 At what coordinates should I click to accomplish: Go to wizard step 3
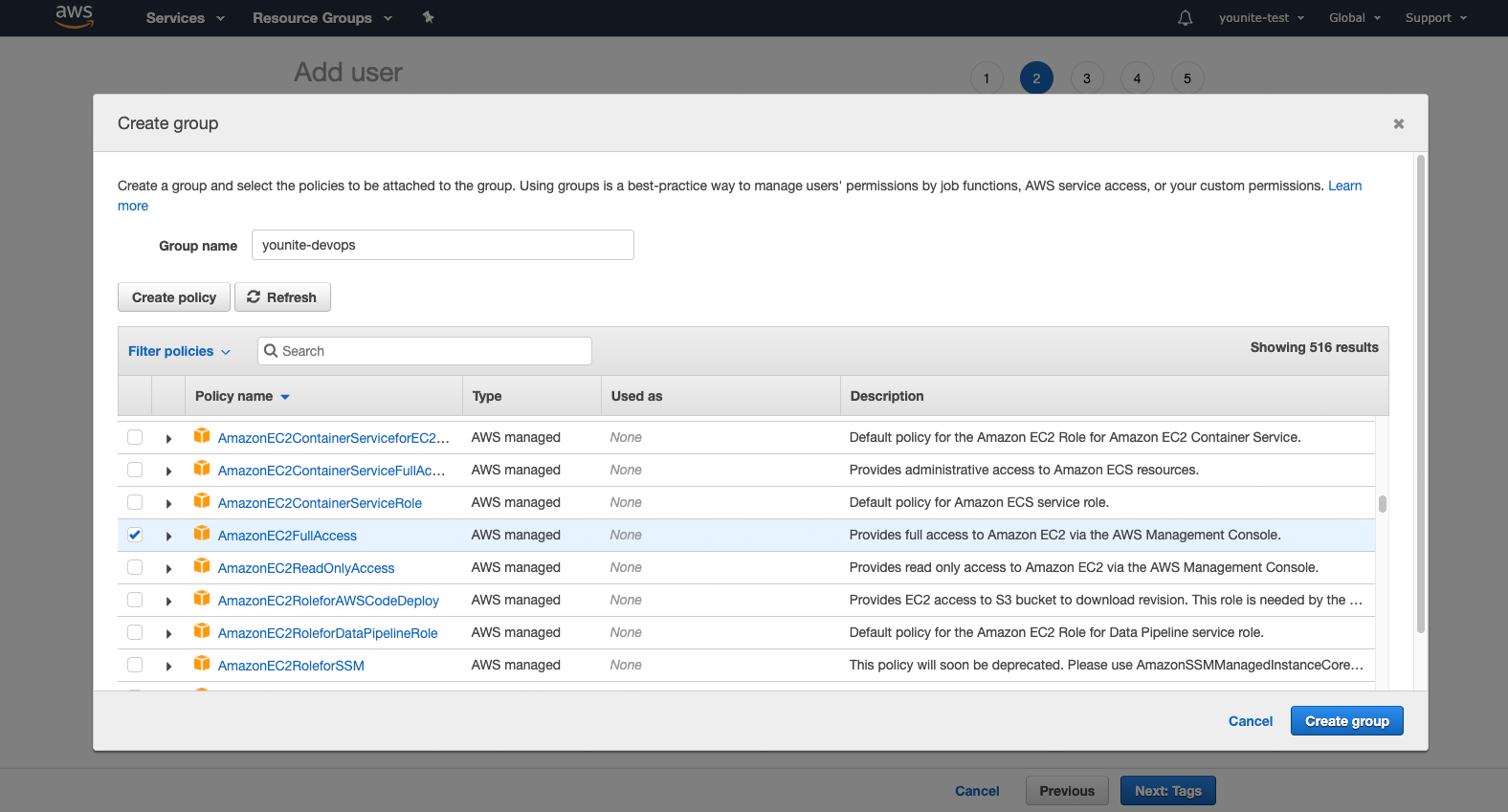tap(1087, 78)
